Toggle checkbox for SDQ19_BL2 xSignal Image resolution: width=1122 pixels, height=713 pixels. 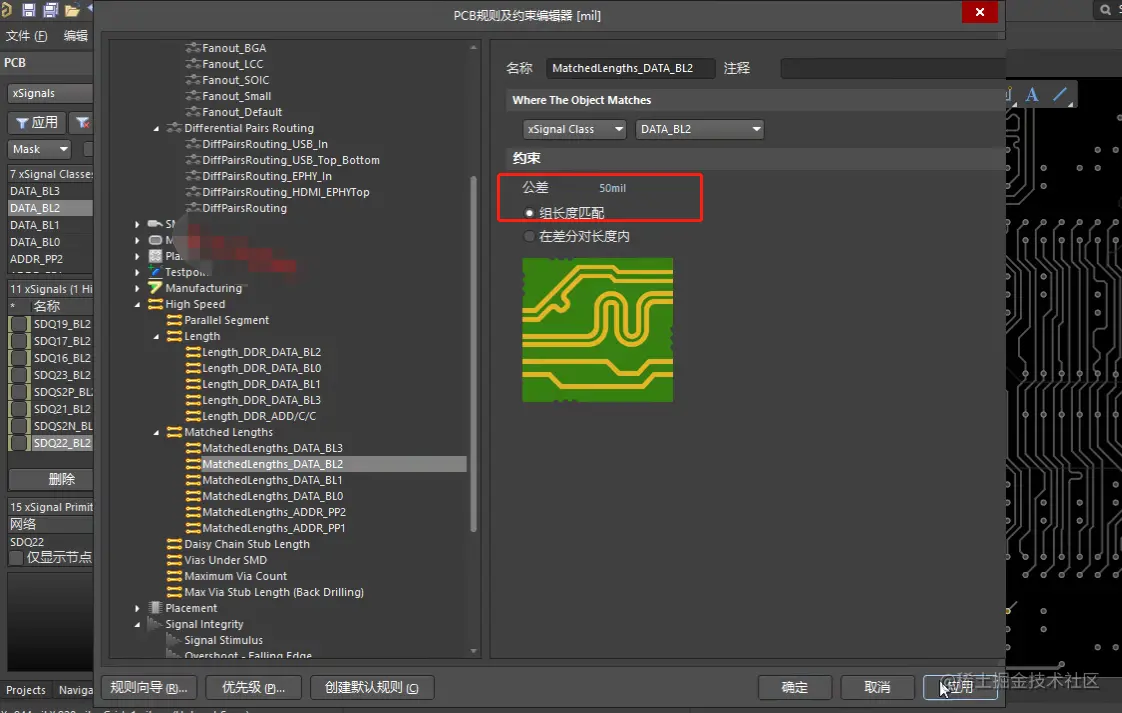point(20,324)
